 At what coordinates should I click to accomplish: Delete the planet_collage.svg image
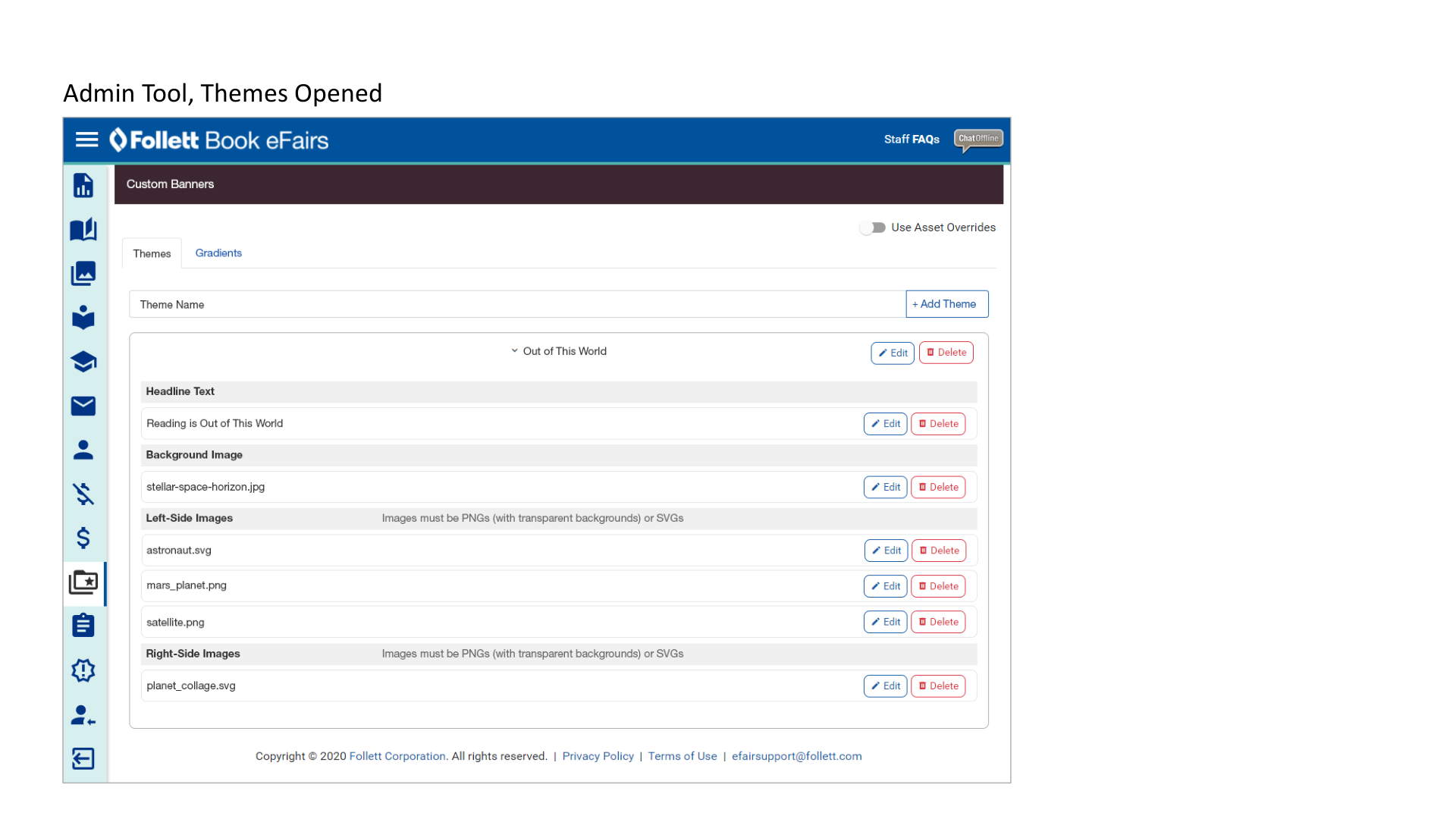[938, 686]
